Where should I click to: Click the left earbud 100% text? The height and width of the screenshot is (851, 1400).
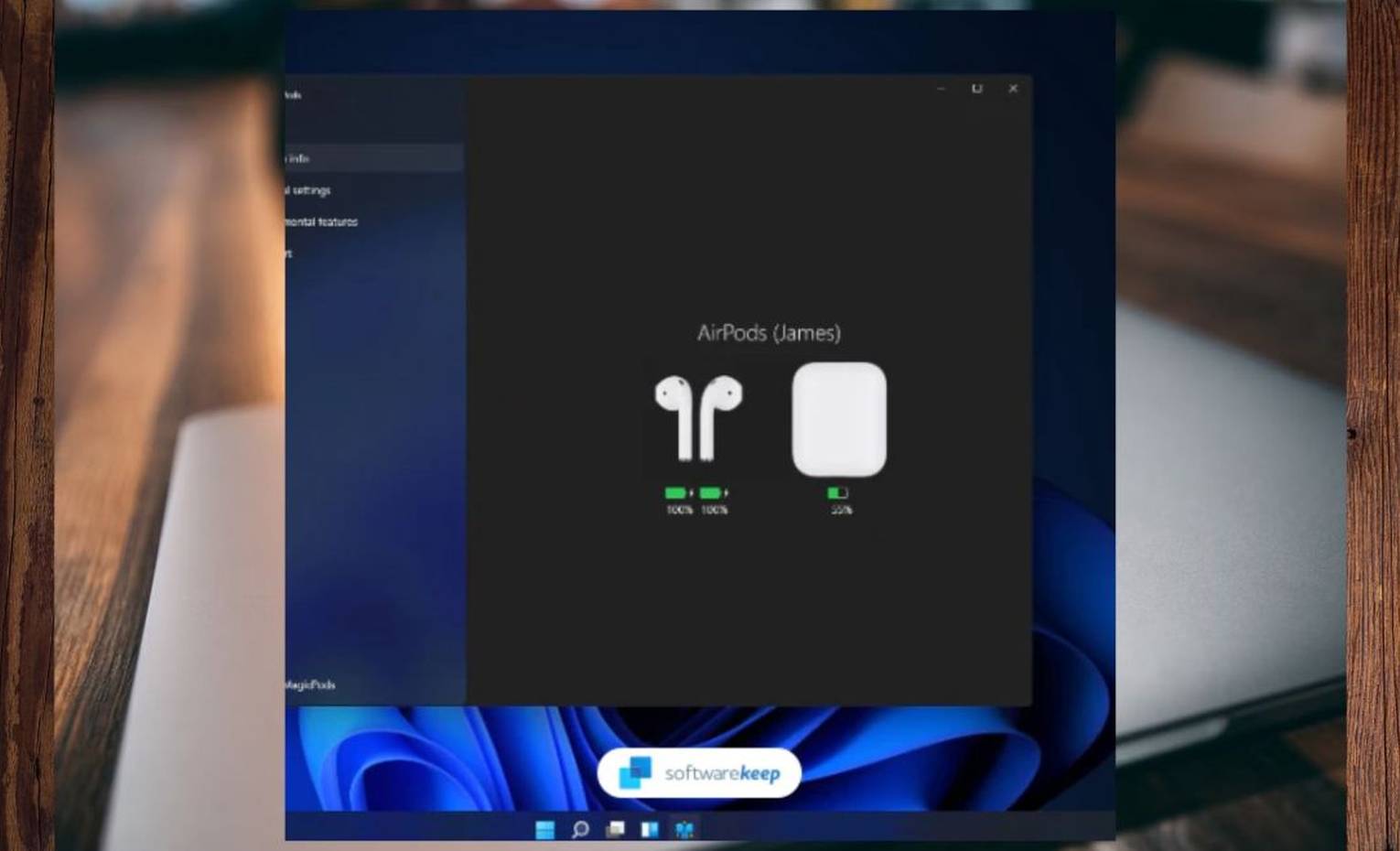pos(679,510)
